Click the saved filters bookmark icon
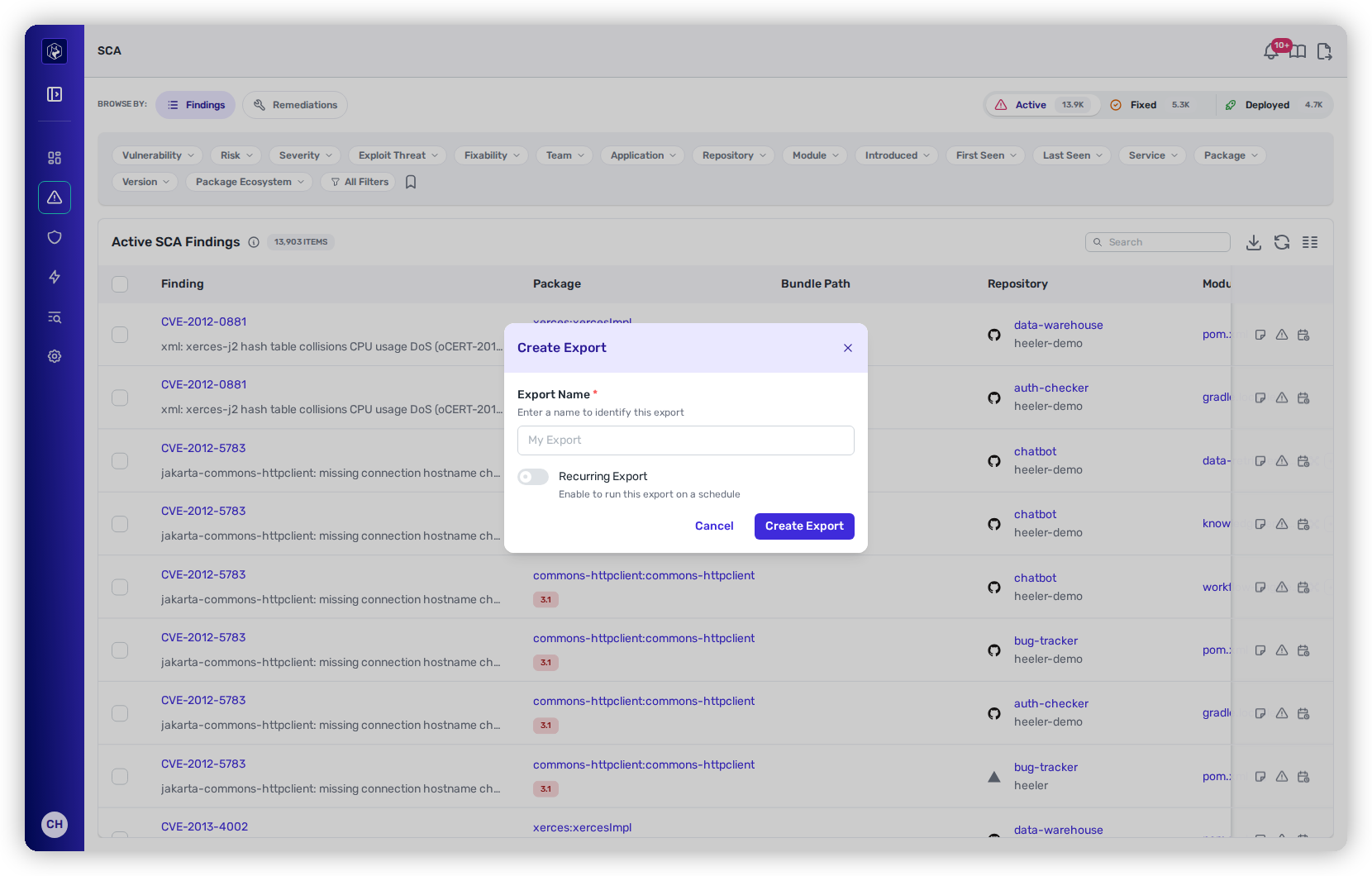Image resolution: width=1372 pixels, height=876 pixels. click(411, 182)
